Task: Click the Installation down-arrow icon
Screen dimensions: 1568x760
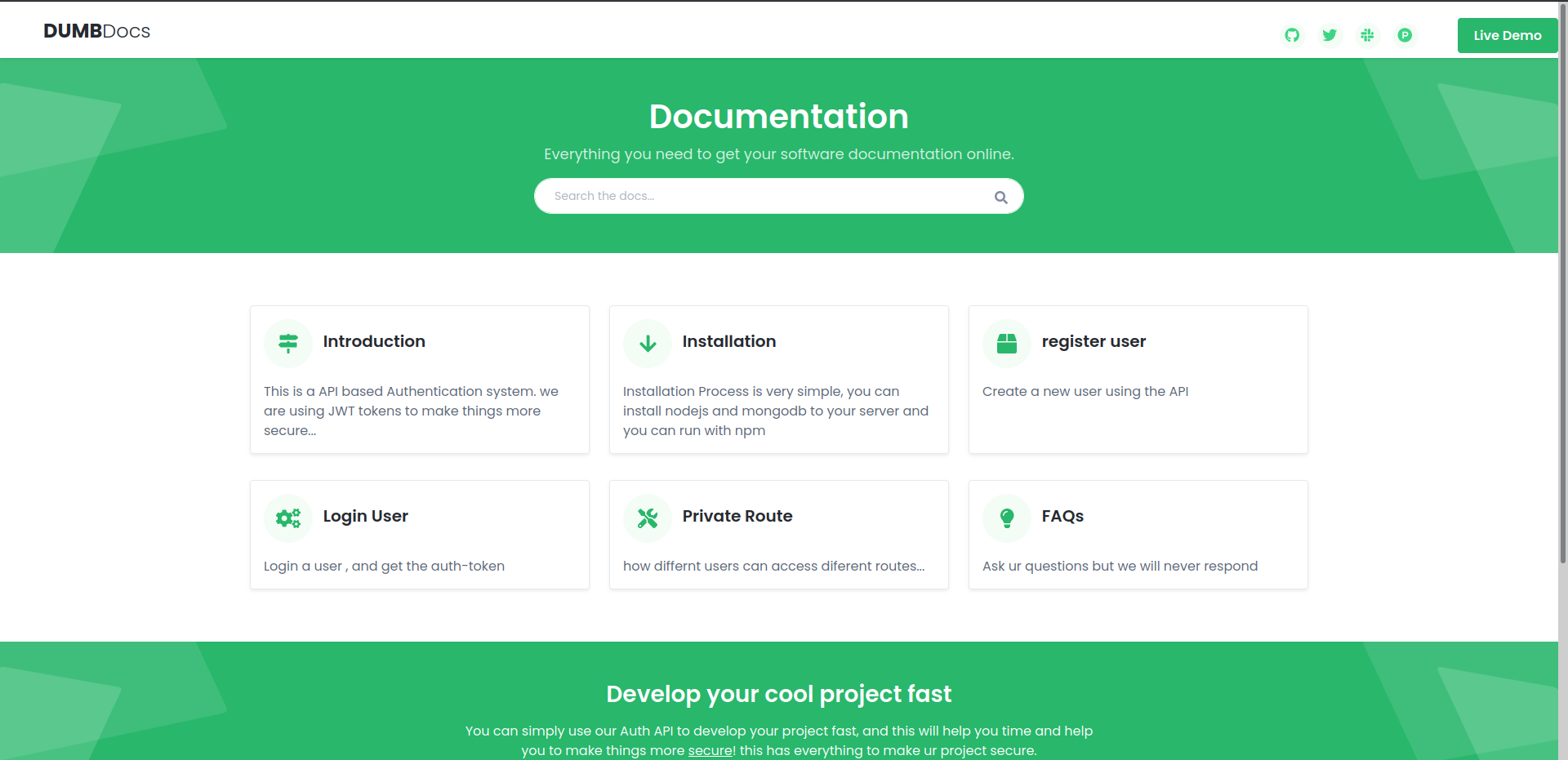Action: point(648,344)
